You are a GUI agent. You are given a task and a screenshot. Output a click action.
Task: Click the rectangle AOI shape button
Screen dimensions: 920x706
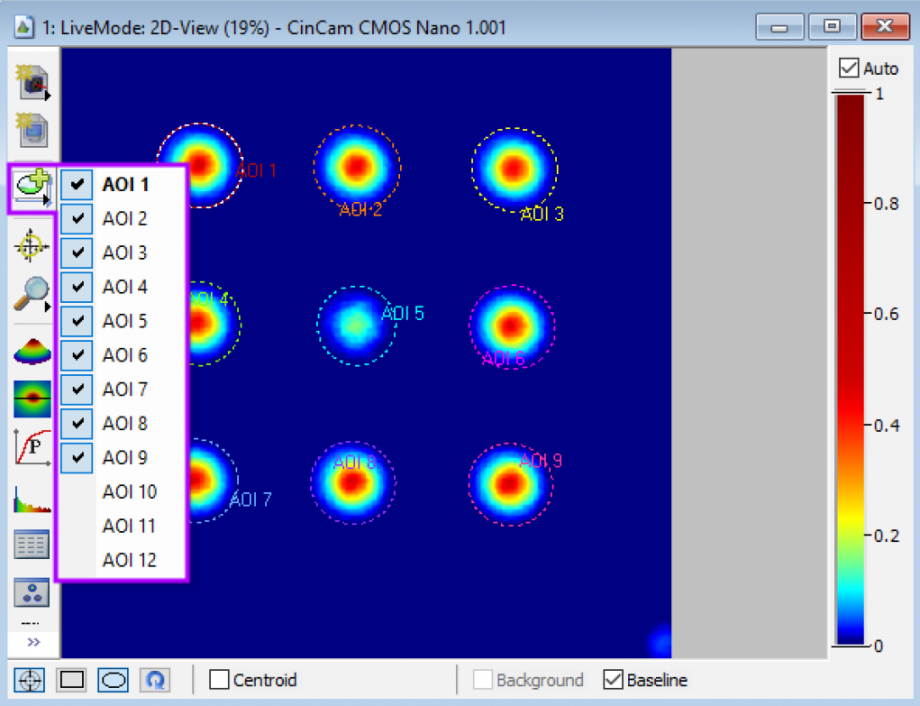71,680
